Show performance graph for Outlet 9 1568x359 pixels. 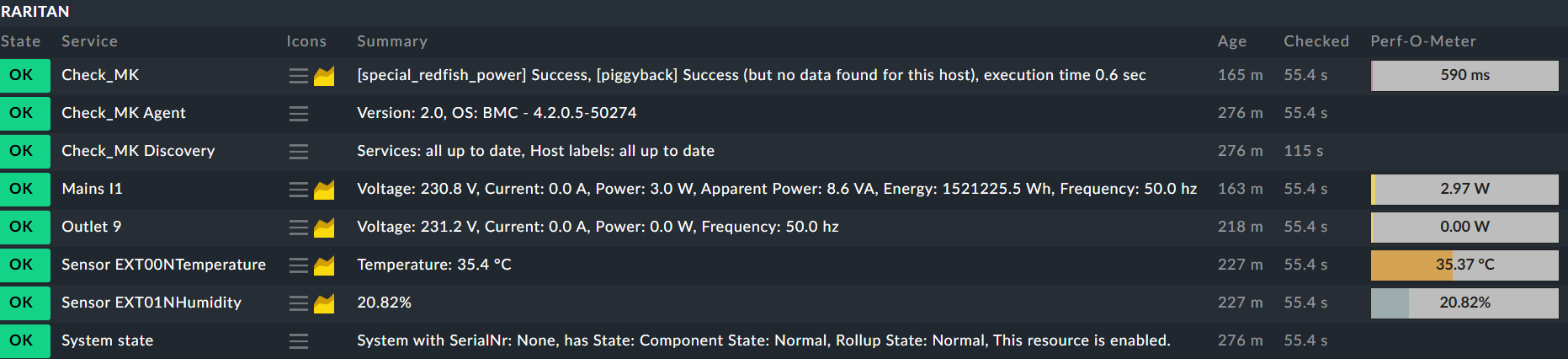(324, 228)
